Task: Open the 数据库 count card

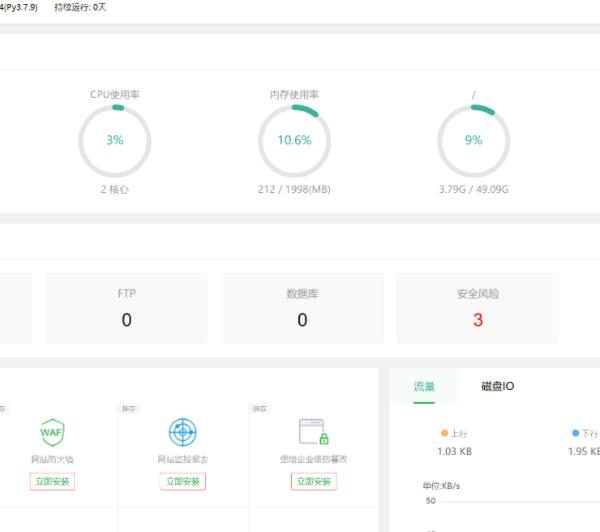Action: click(302, 308)
